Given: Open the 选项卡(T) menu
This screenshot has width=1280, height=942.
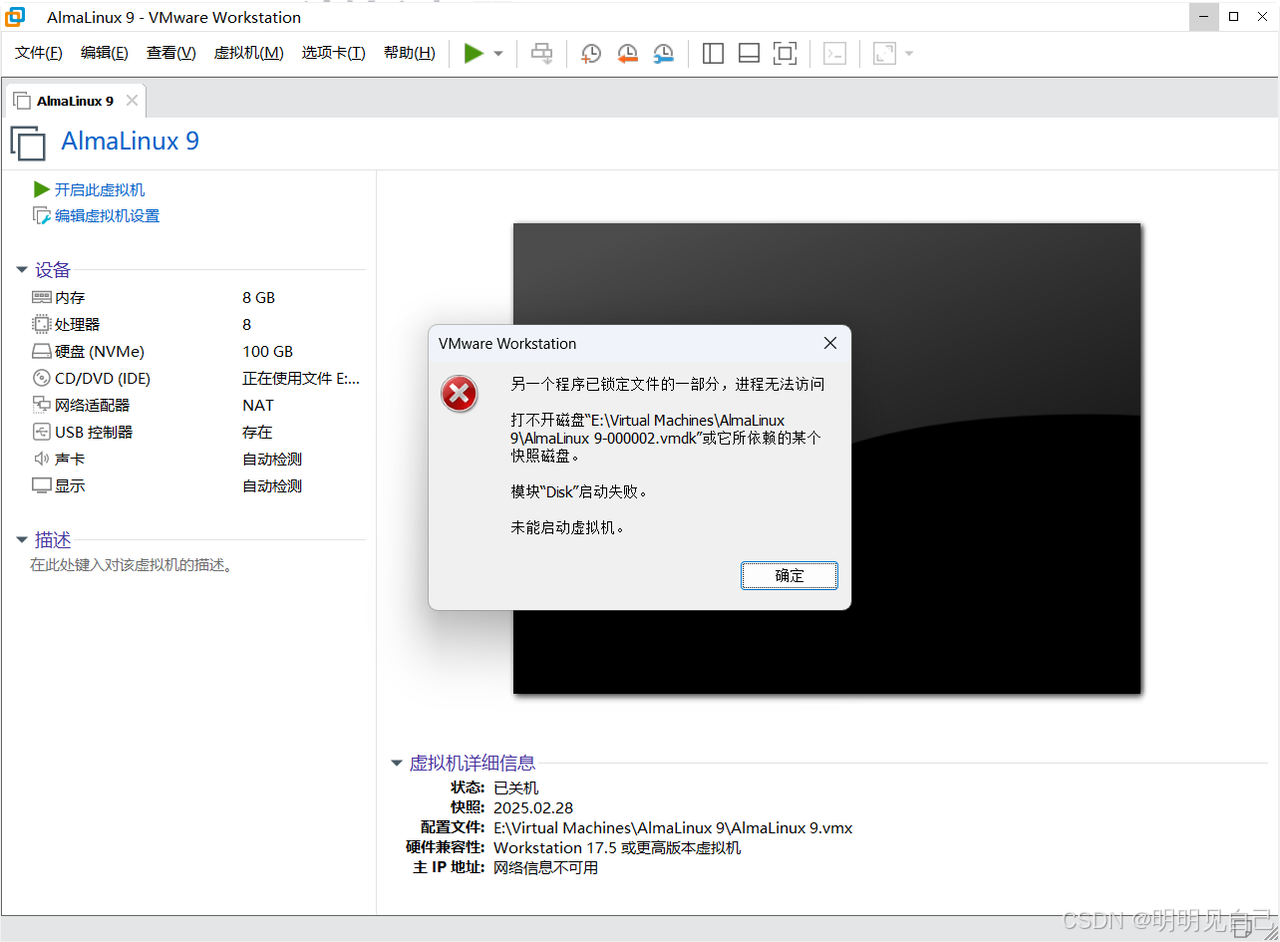Looking at the screenshot, I should (x=334, y=53).
